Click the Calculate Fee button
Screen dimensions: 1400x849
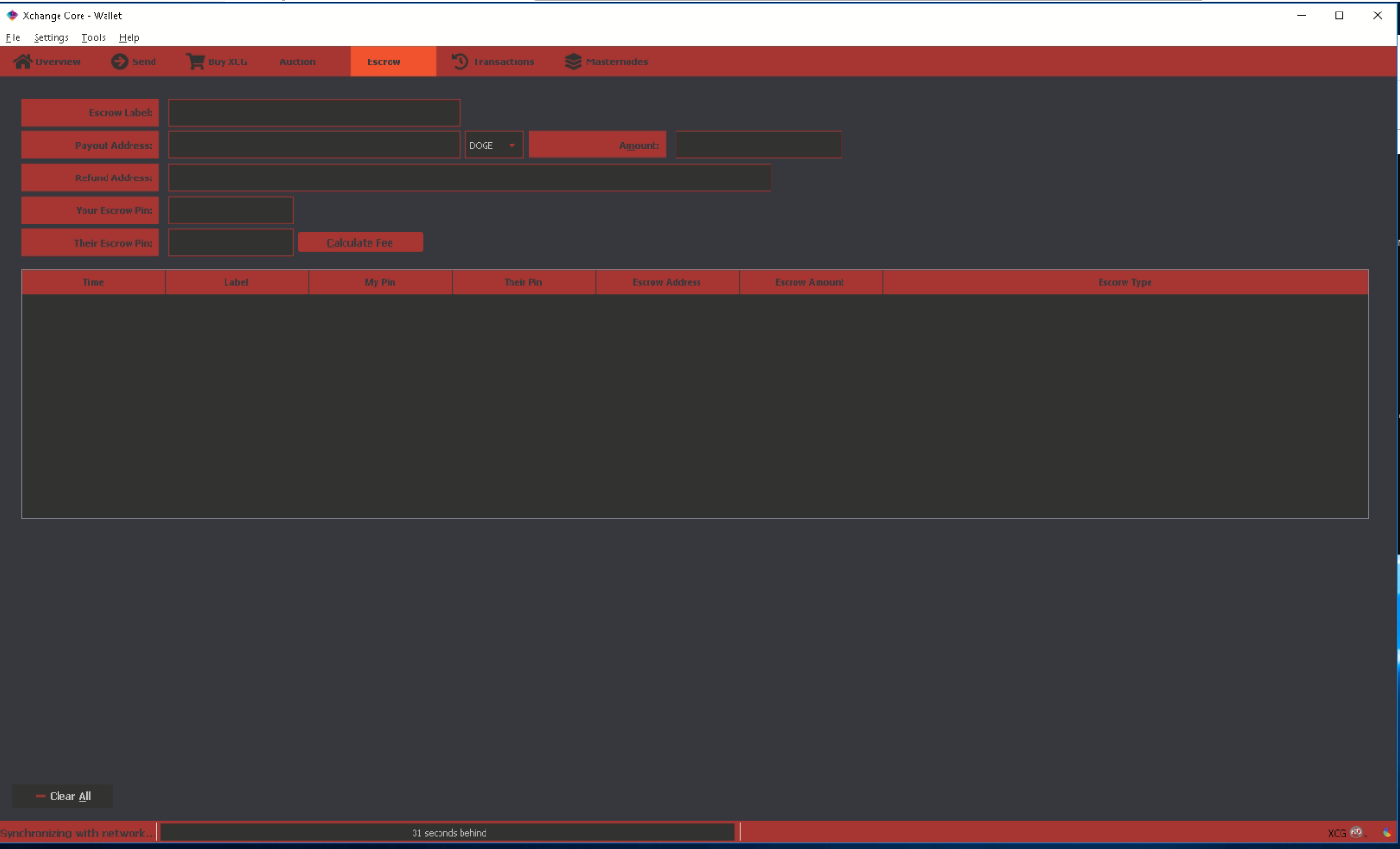pos(361,243)
